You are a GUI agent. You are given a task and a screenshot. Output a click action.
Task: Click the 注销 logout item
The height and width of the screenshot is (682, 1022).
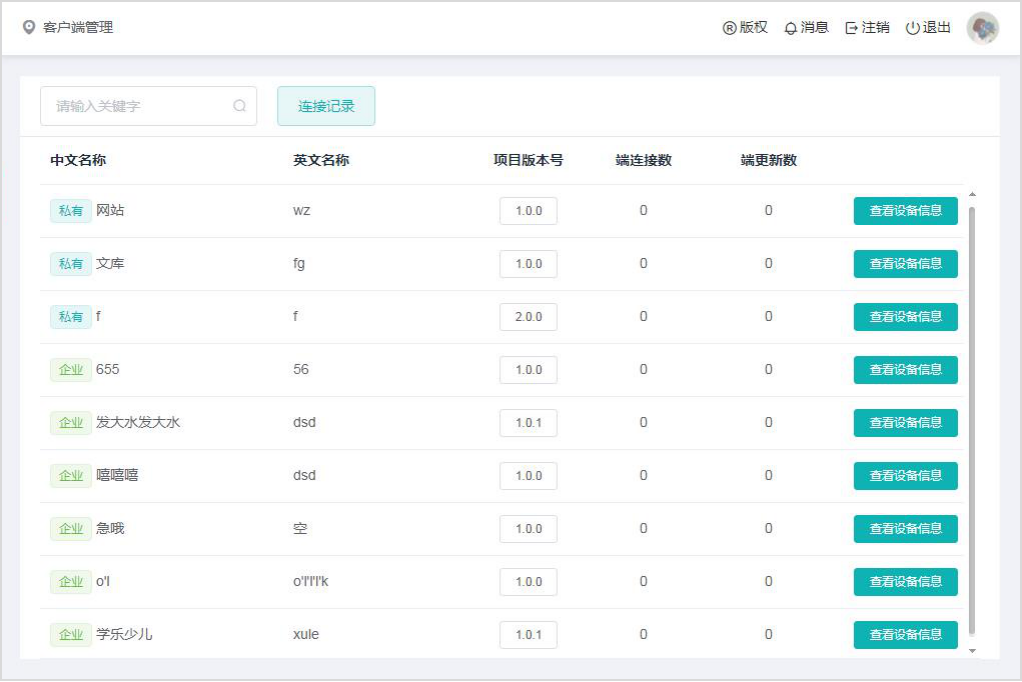pos(867,28)
